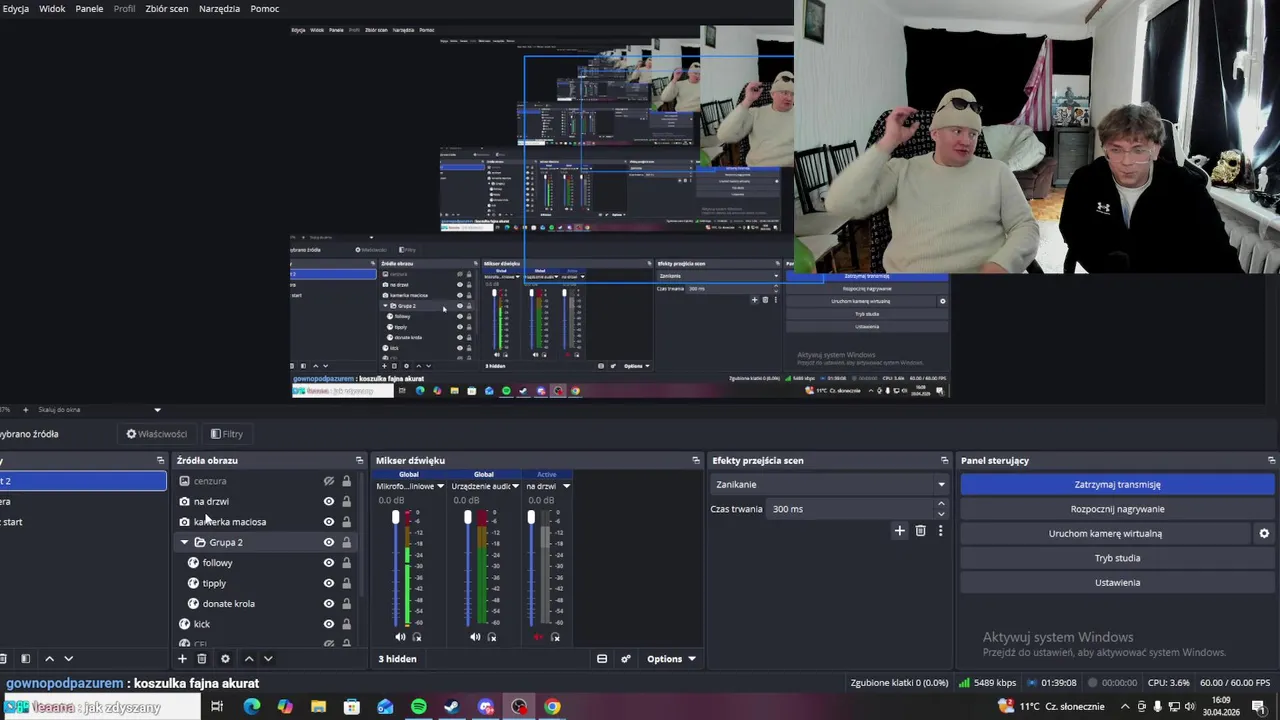
Task: Undock the Panel sterujący panel
Action: [x=1271, y=460]
